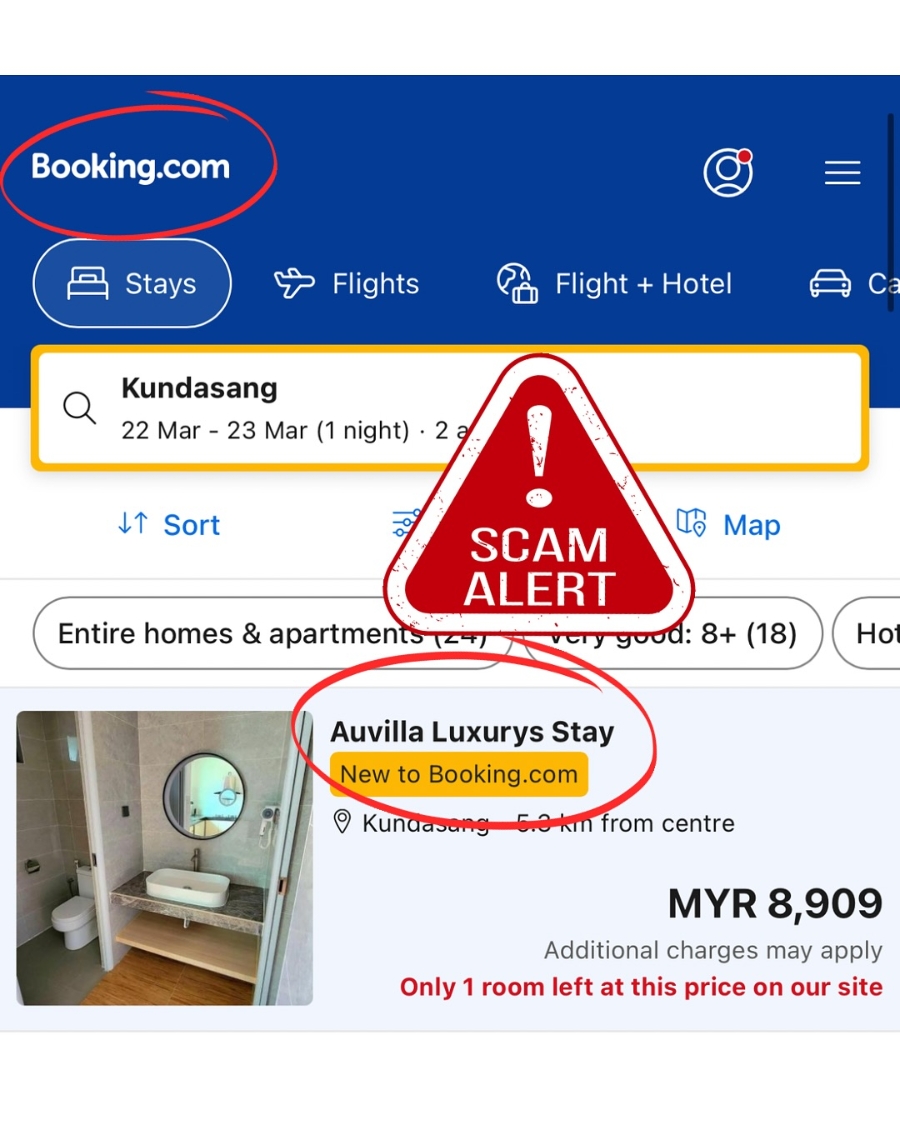Click the MYR 8,909 price
Image resolution: width=900 pixels, height=1125 pixels.
tap(775, 903)
